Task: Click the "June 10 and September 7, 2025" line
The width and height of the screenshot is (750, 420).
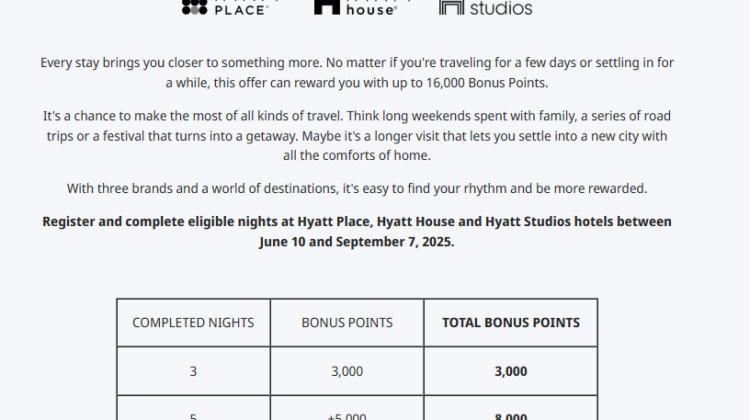Action: point(357,242)
